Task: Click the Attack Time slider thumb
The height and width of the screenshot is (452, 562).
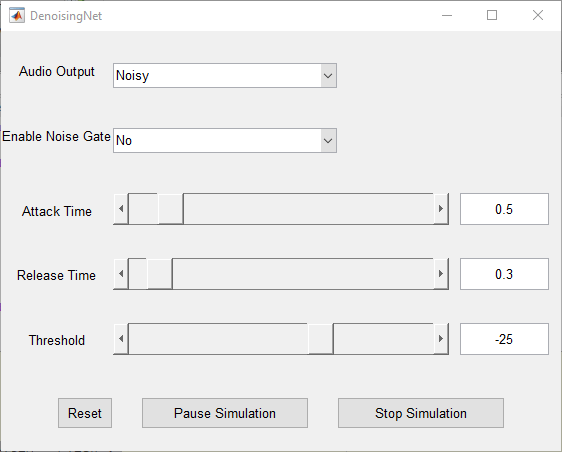Action: [171, 209]
